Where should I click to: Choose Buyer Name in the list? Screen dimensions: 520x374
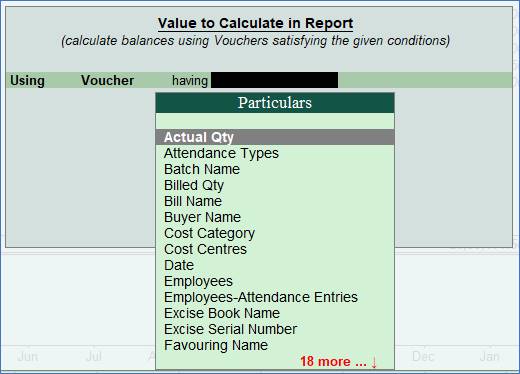point(202,217)
